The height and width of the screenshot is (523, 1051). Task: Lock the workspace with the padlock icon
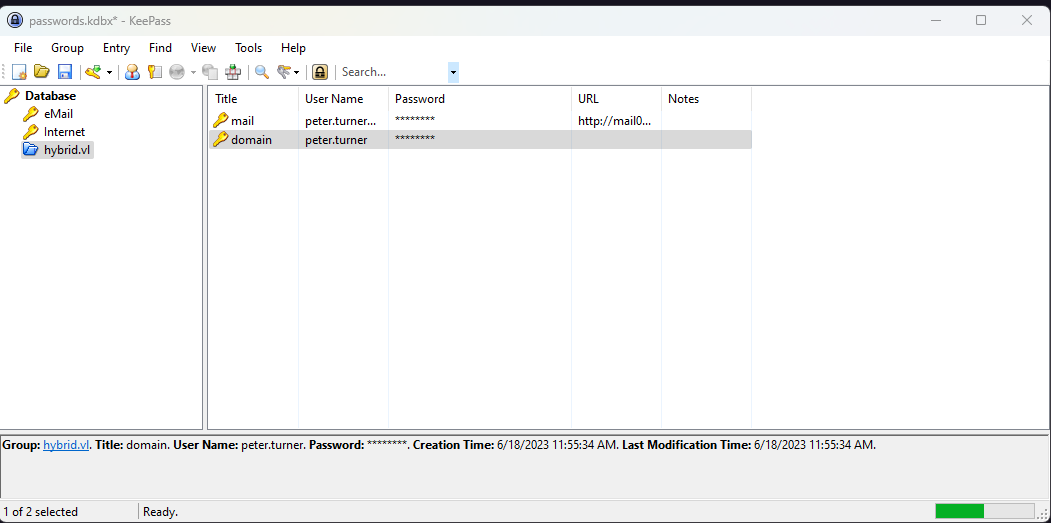pos(320,72)
